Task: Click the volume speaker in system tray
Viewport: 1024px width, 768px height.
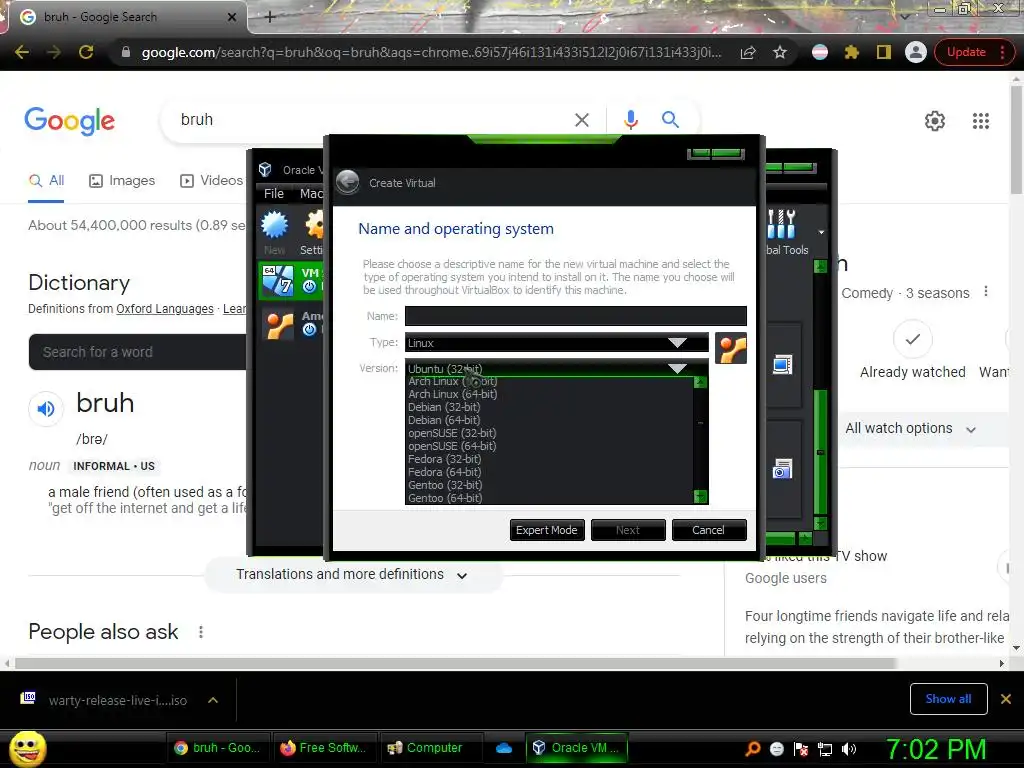Action: pyautogui.click(x=849, y=749)
